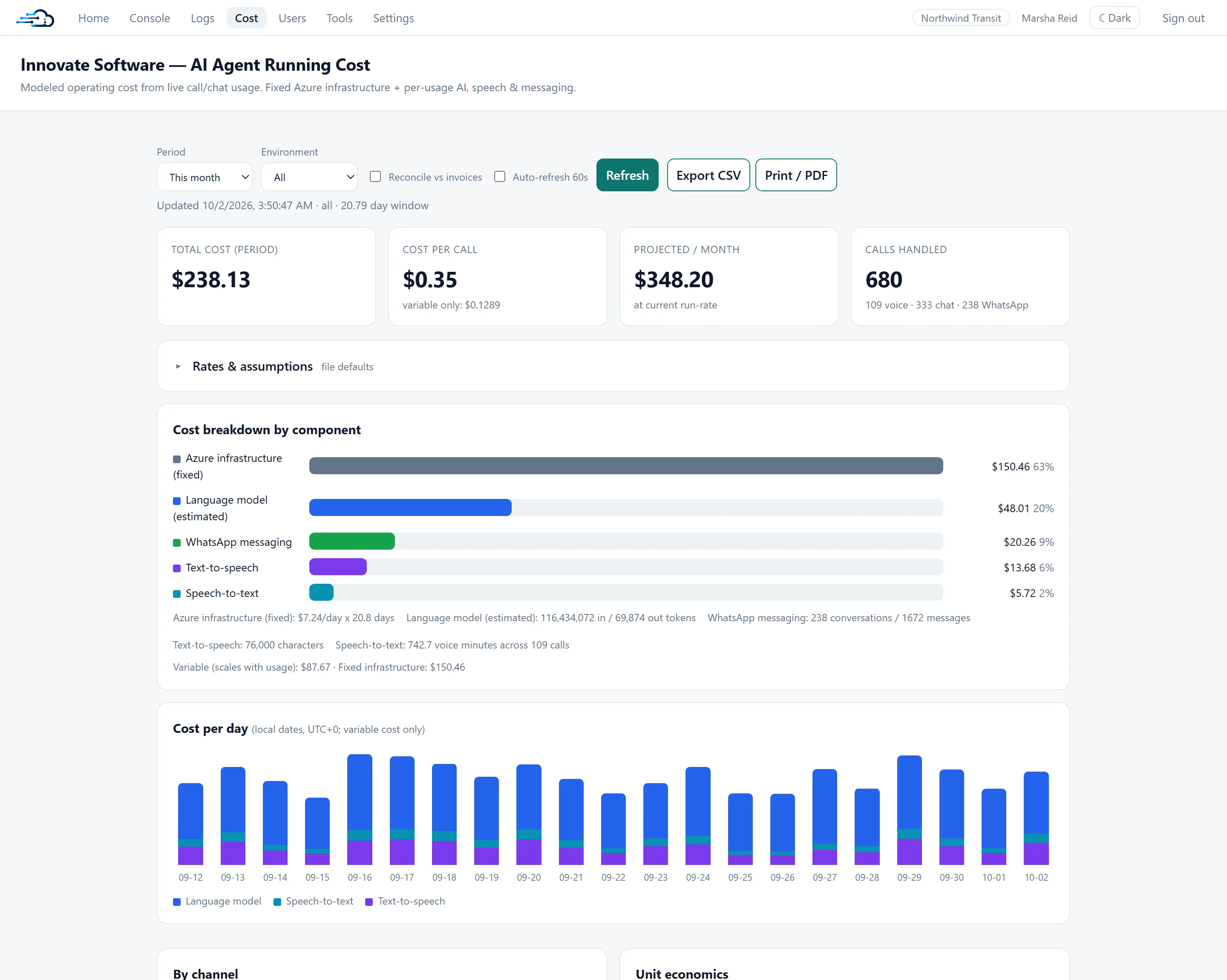This screenshot has width=1227, height=980.
Task: Click Text-to-speech chart legend item
Action: 405,902
